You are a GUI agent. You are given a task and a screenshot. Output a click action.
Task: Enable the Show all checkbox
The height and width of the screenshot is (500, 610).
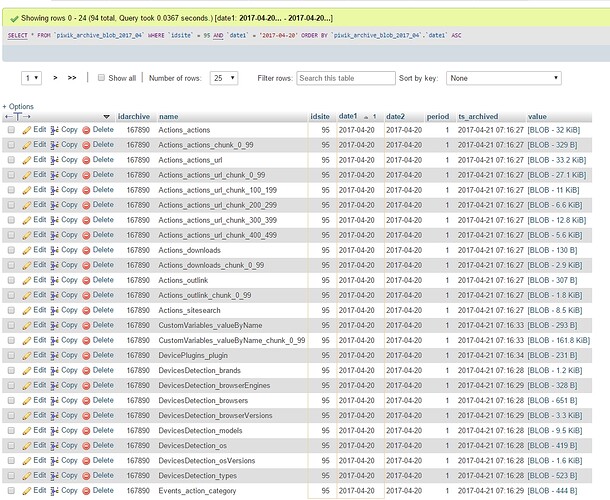point(101,77)
